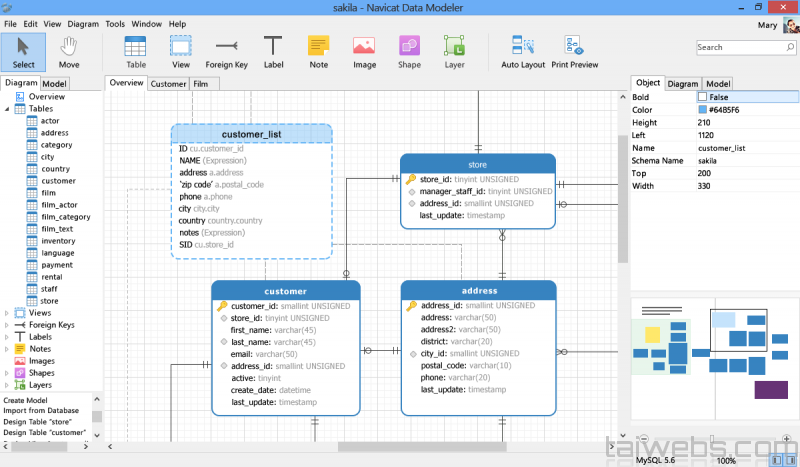This screenshot has height=467, width=800.
Task: Click the Table tool in toolbar
Action: pos(135,51)
